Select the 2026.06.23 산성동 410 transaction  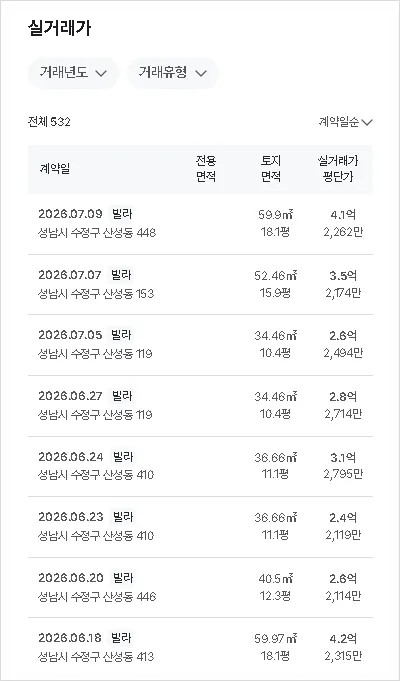click(200, 527)
